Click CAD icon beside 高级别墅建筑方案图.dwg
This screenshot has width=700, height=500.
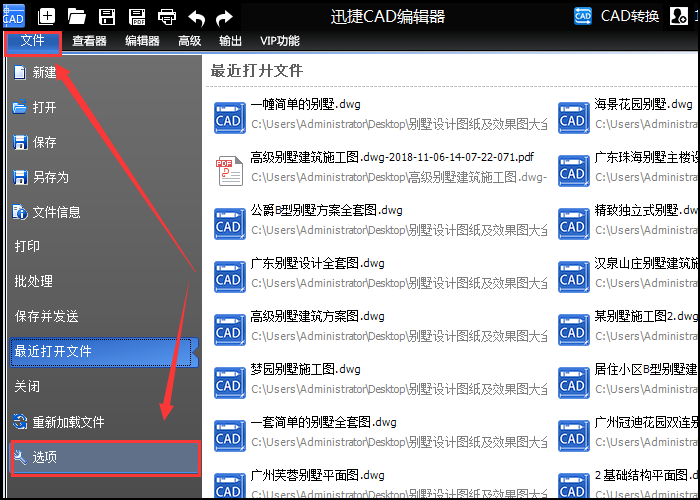[x=229, y=330]
